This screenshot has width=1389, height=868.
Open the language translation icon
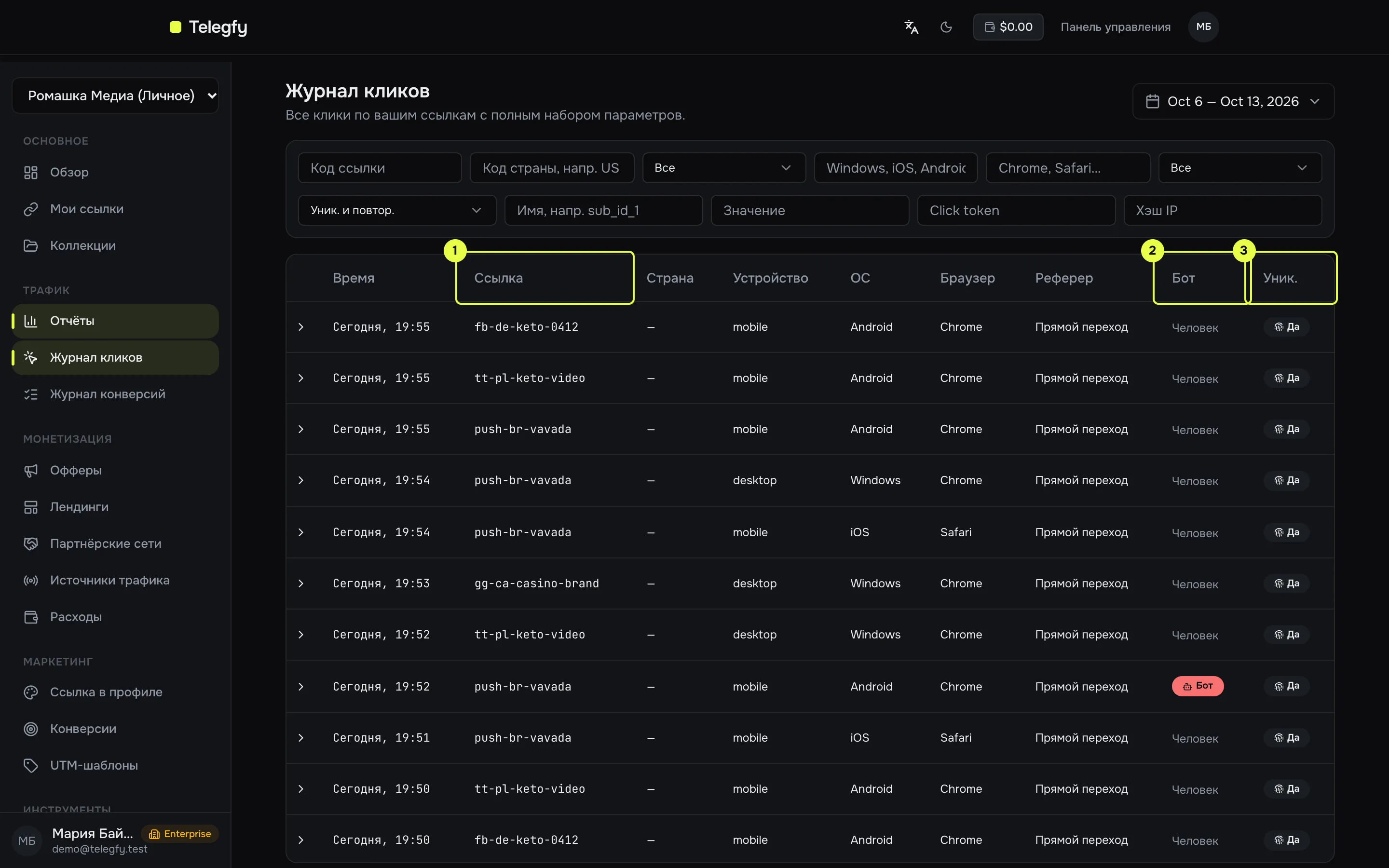click(x=911, y=27)
